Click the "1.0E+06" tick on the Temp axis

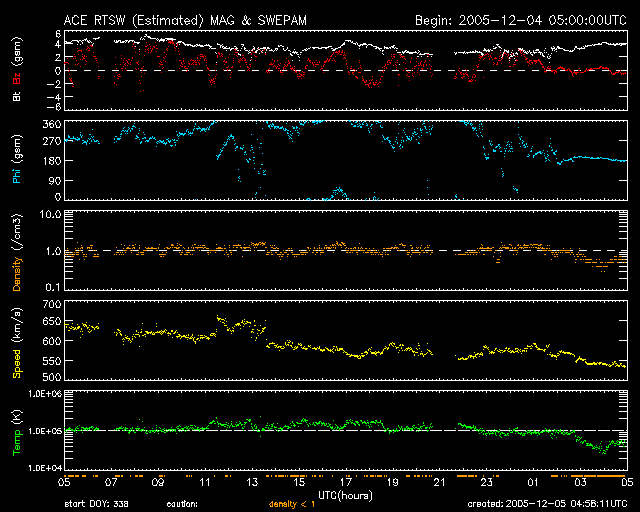pos(45,394)
